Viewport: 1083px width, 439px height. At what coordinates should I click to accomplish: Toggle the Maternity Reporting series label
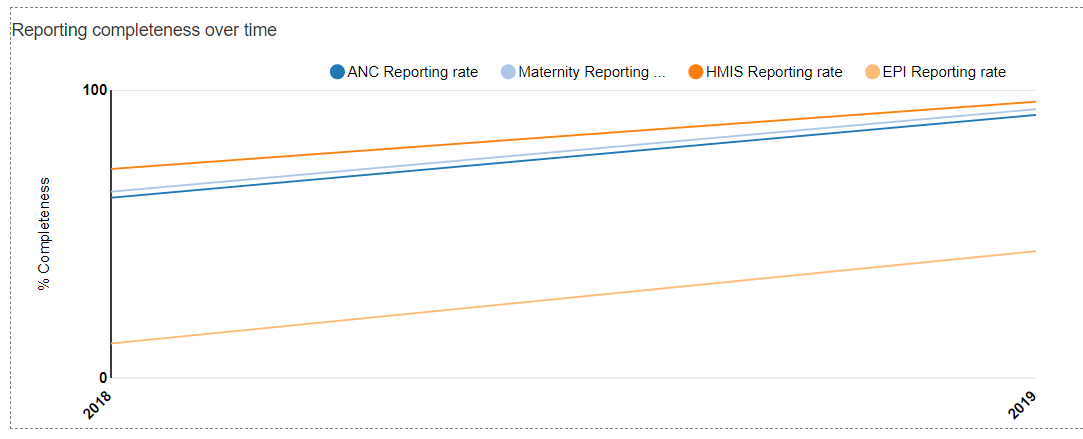pyautogui.click(x=592, y=72)
